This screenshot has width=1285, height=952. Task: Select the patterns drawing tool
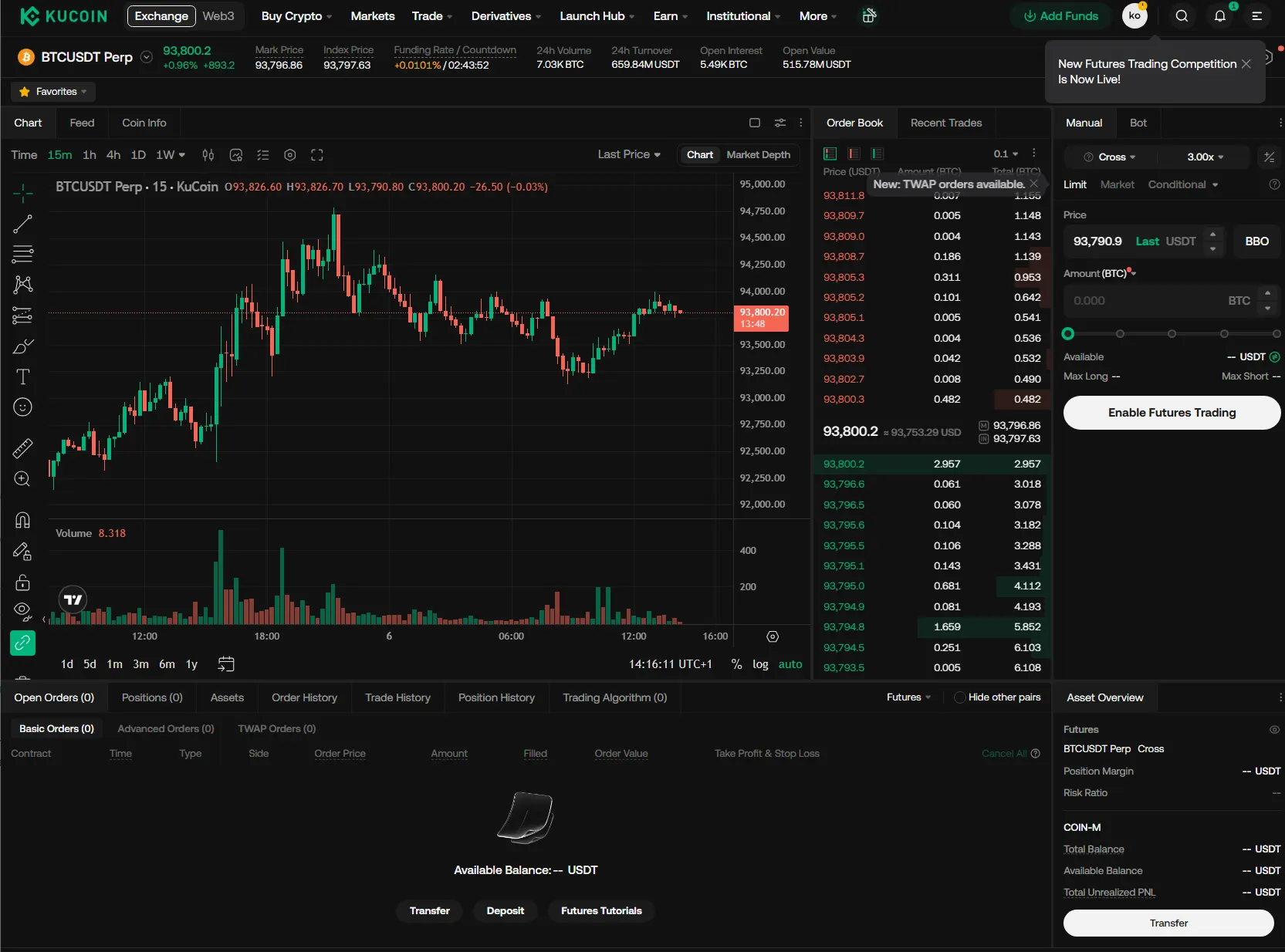pos(23,285)
